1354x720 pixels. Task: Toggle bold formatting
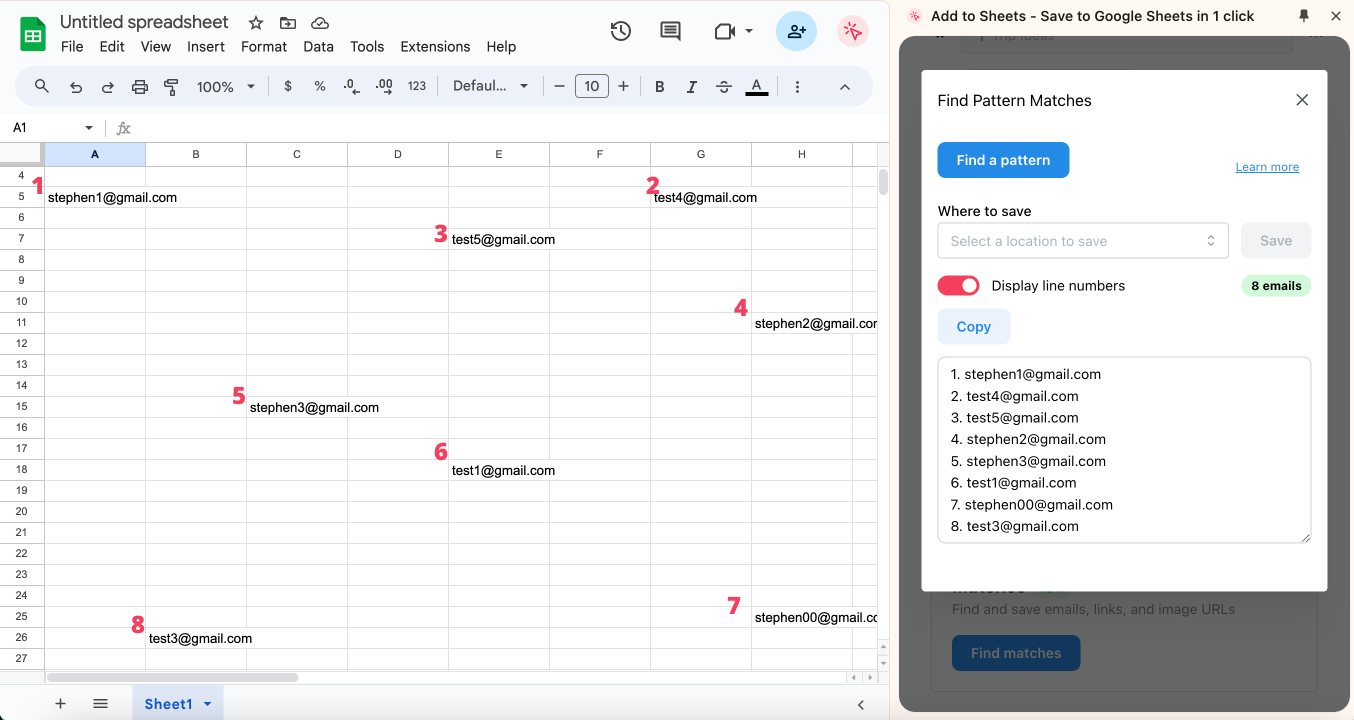[660, 87]
